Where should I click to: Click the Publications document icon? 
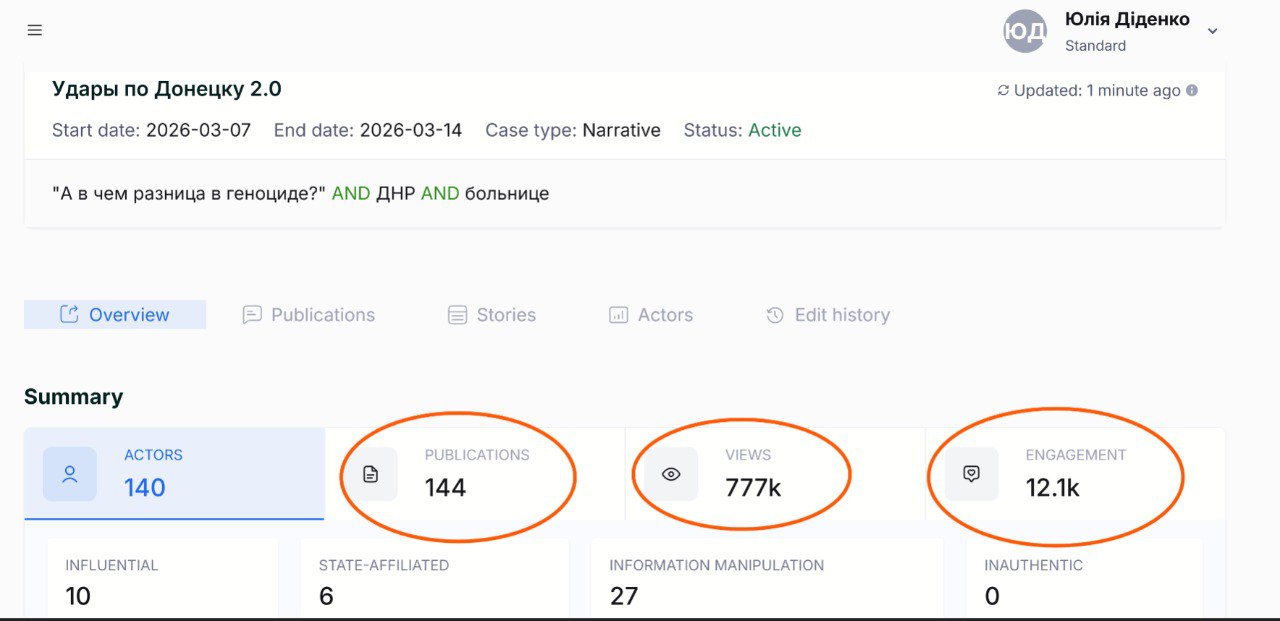[371, 474]
